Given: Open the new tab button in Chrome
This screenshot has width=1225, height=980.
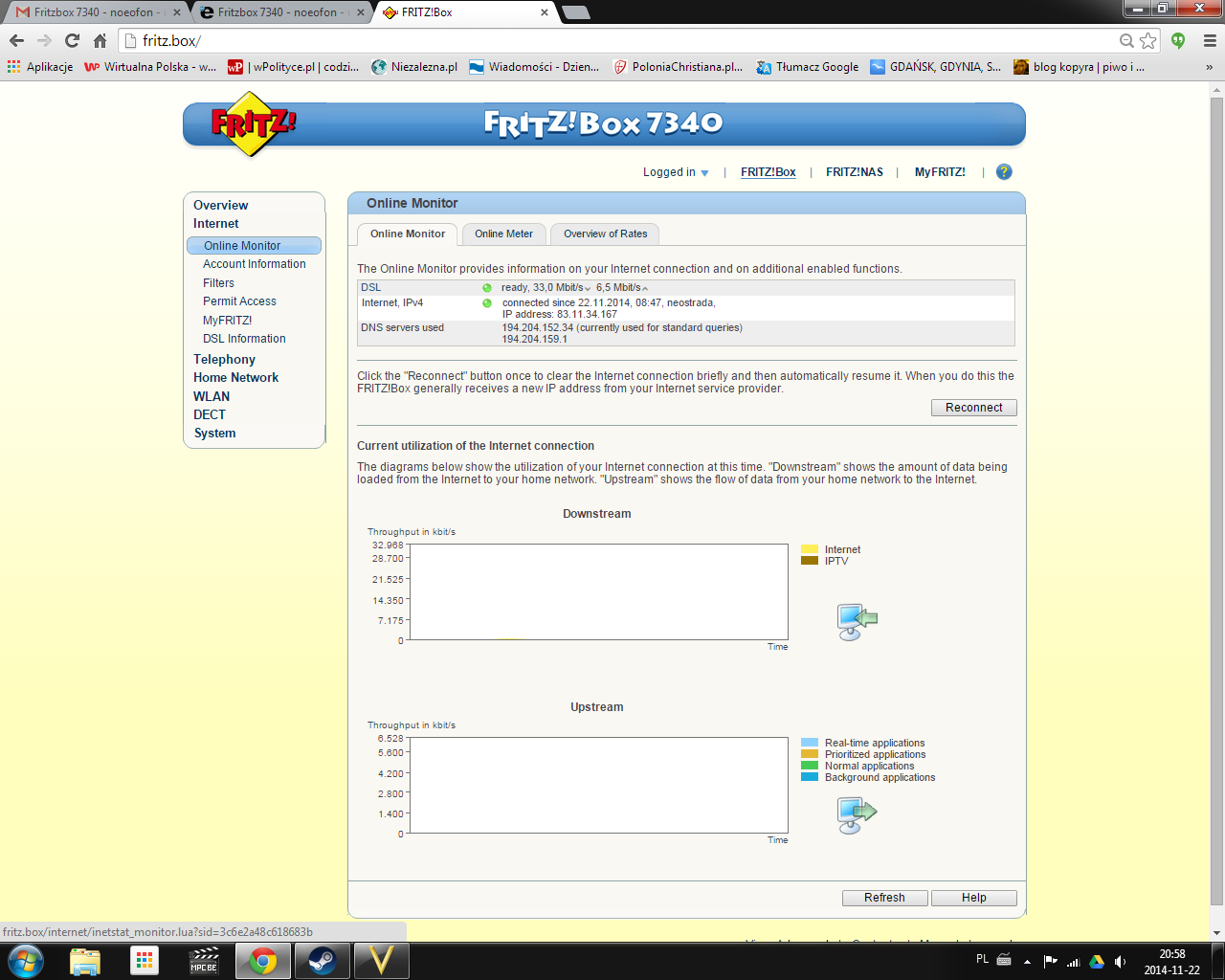Looking at the screenshot, I should point(576,12).
